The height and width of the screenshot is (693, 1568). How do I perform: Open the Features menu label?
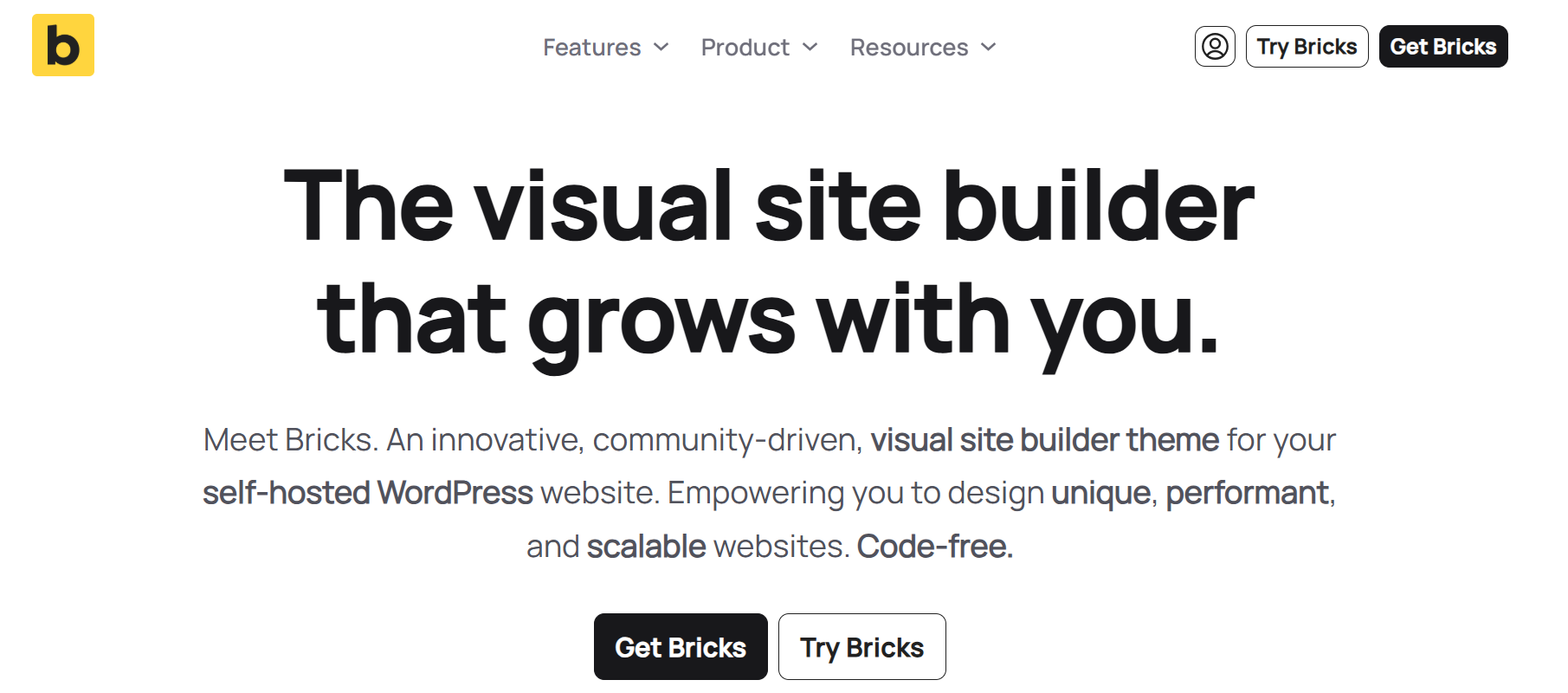(591, 47)
